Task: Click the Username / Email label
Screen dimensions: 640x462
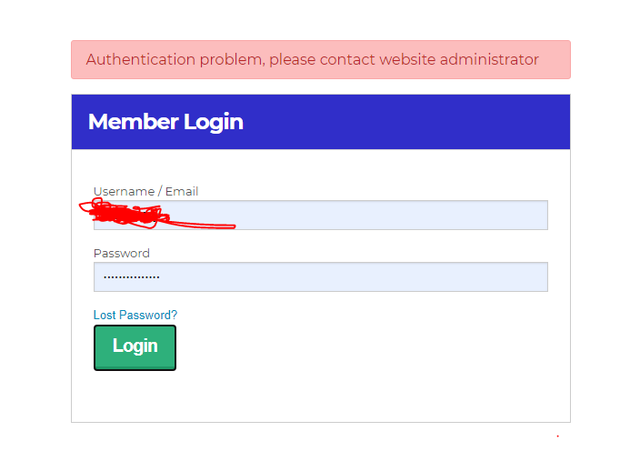Action: (x=146, y=191)
